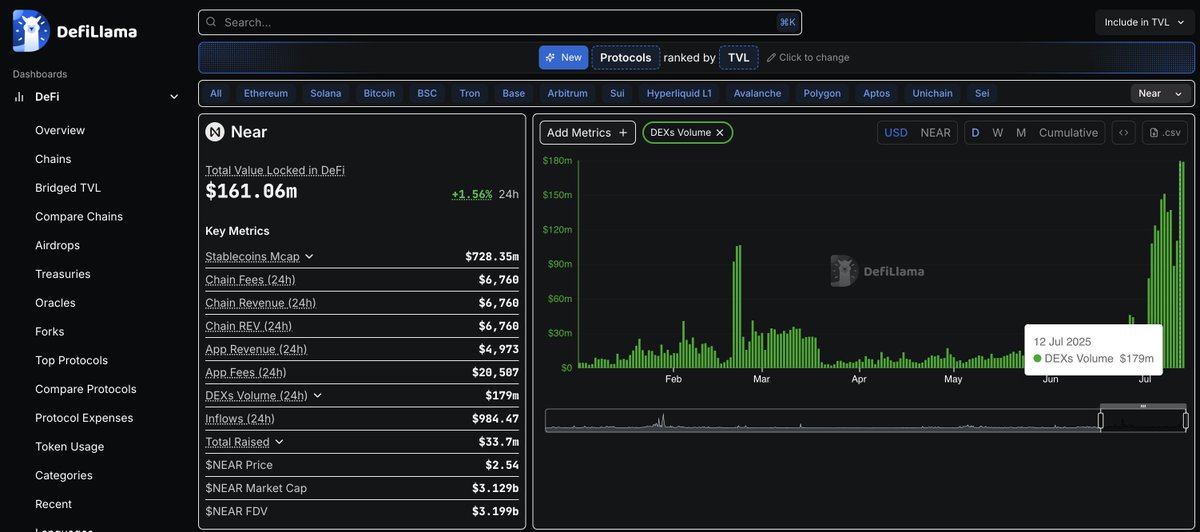Open Chains in the sidebar
Screen dimensions: 1200x532
click(53, 159)
